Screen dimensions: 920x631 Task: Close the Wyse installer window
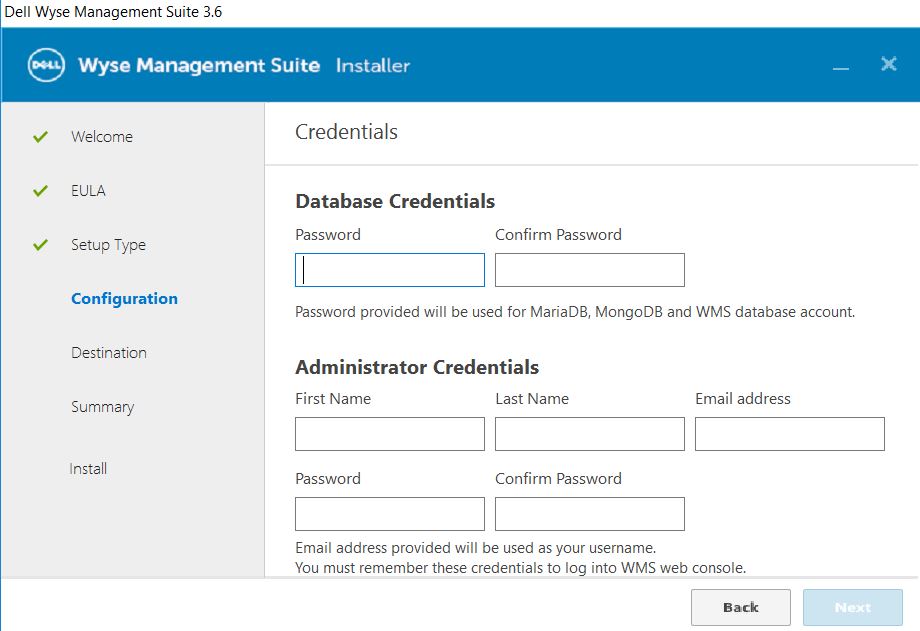(x=888, y=64)
